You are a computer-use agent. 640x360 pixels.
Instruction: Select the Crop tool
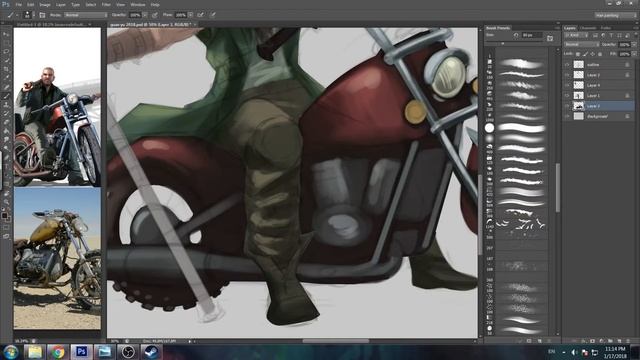coord(6,69)
